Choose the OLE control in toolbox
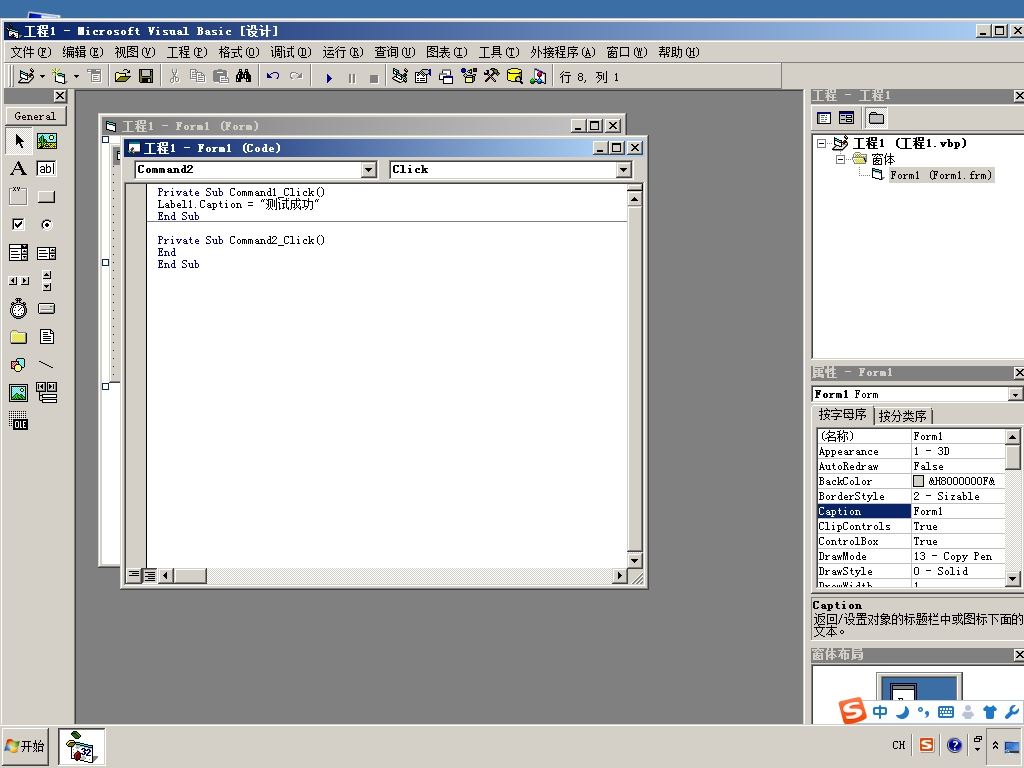The image size is (1024, 768). tap(18, 421)
